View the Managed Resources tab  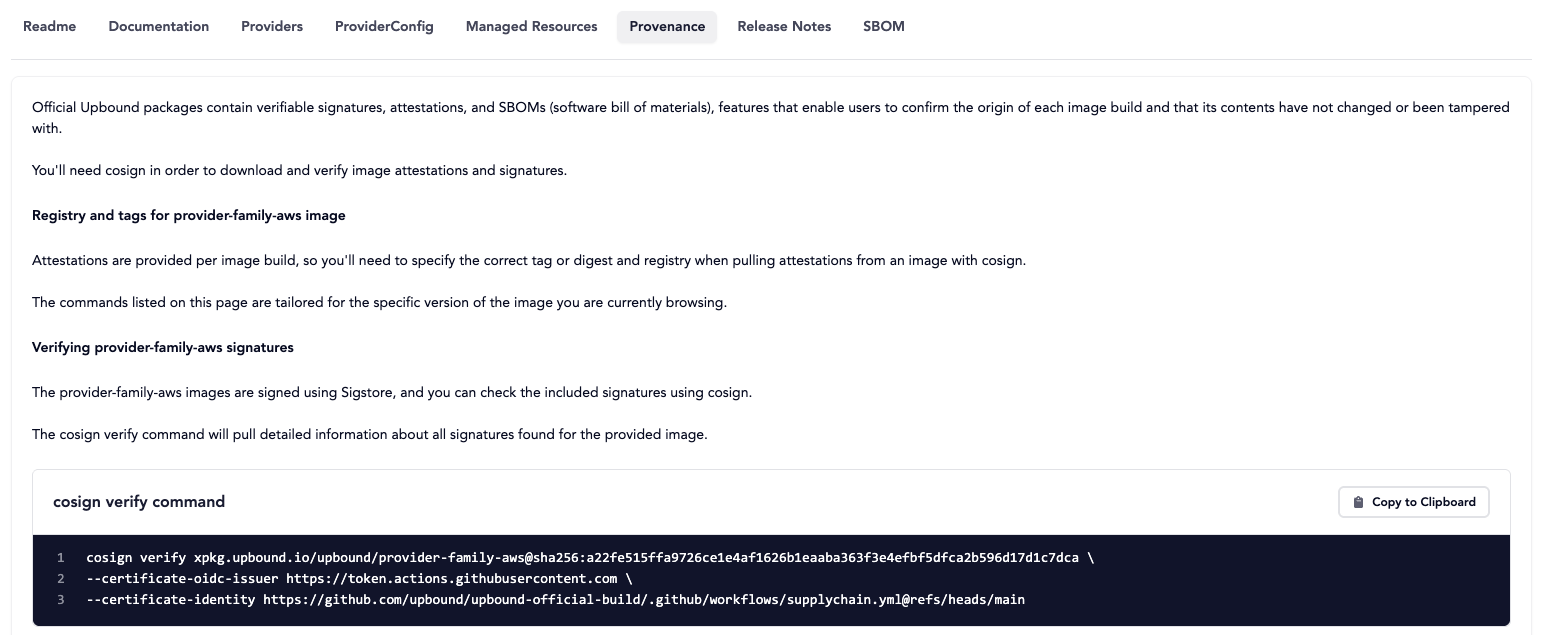point(531,27)
